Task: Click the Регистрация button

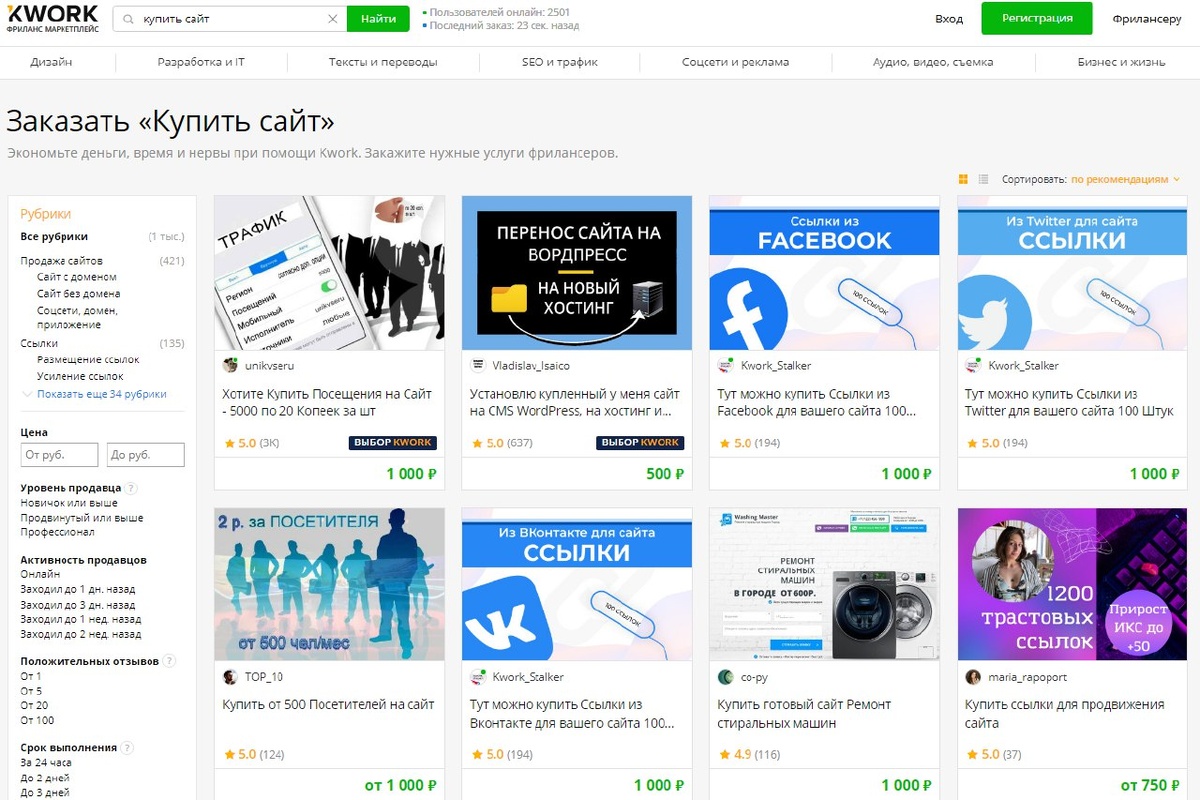Action: click(1037, 18)
